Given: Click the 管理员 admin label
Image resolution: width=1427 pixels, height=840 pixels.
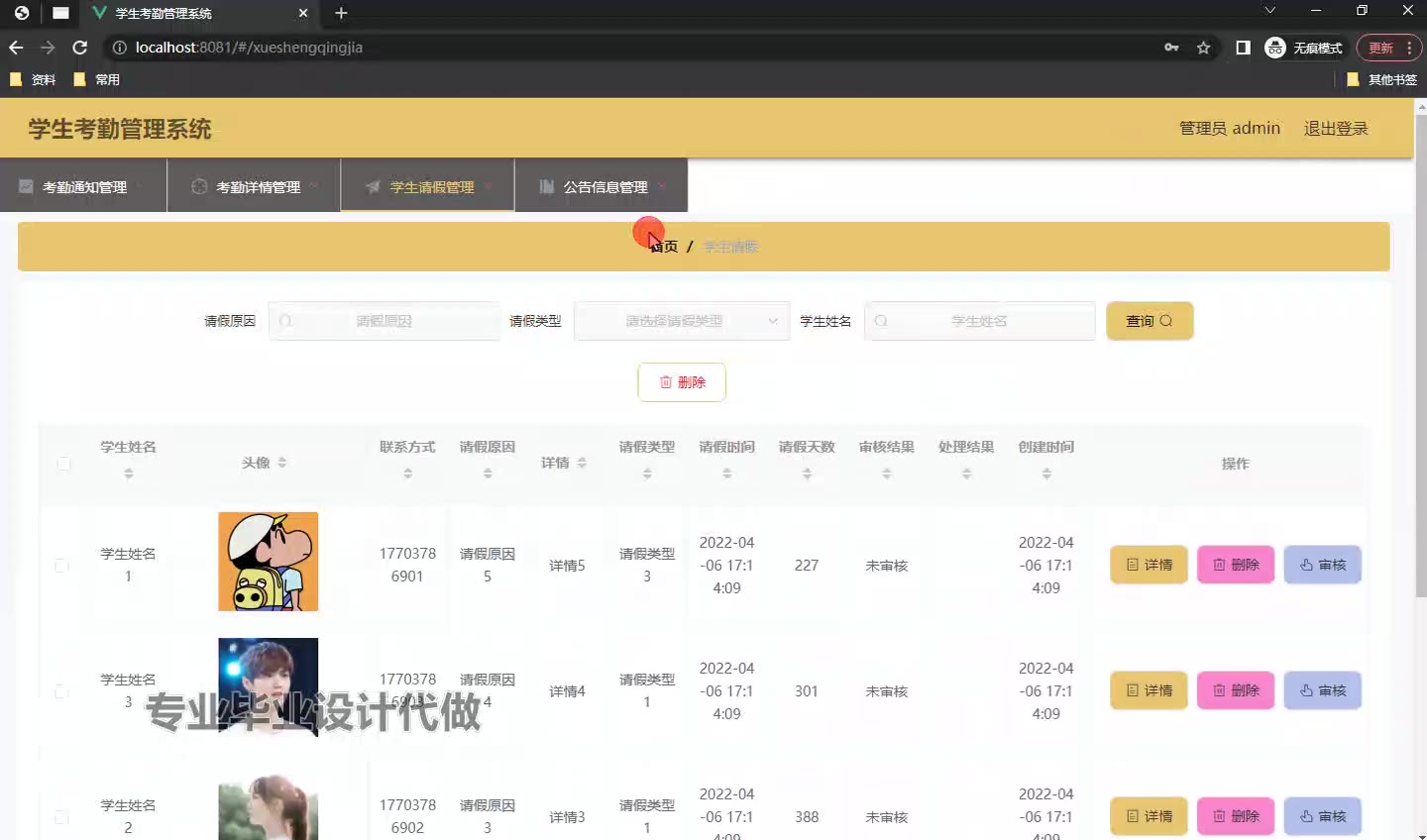Looking at the screenshot, I should pos(1230,129).
